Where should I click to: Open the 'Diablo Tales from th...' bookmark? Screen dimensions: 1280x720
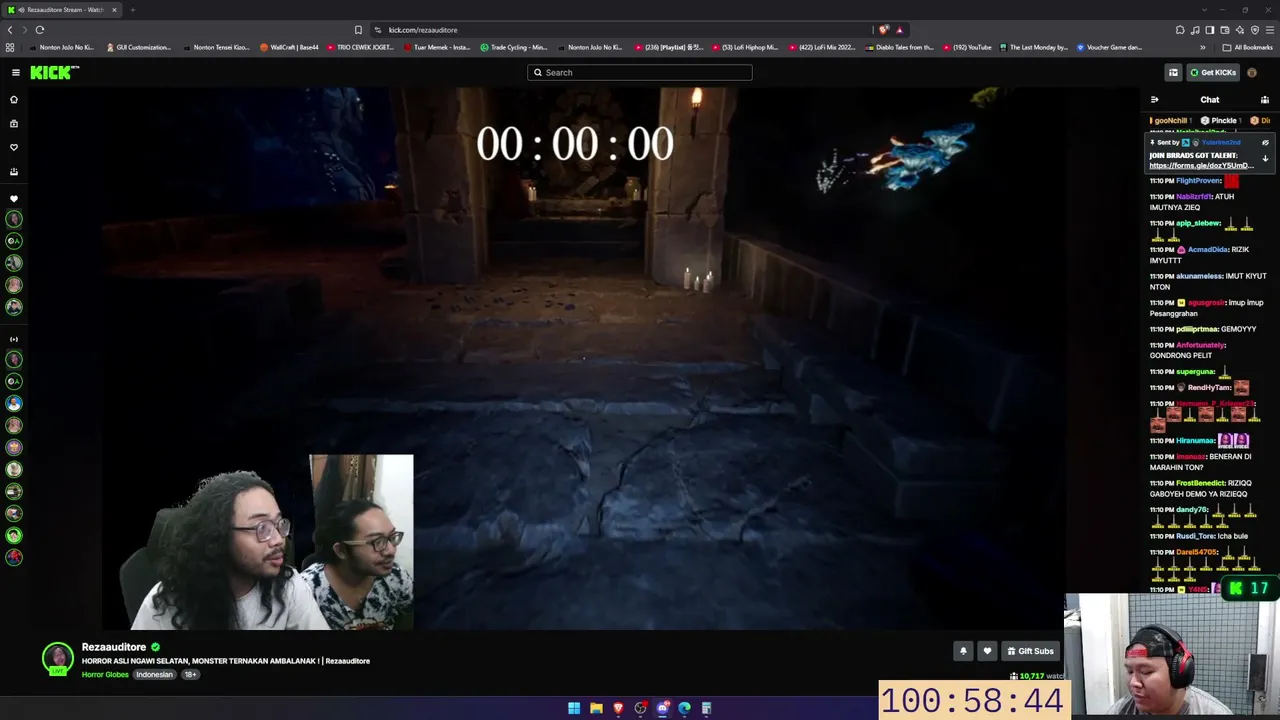point(899,47)
